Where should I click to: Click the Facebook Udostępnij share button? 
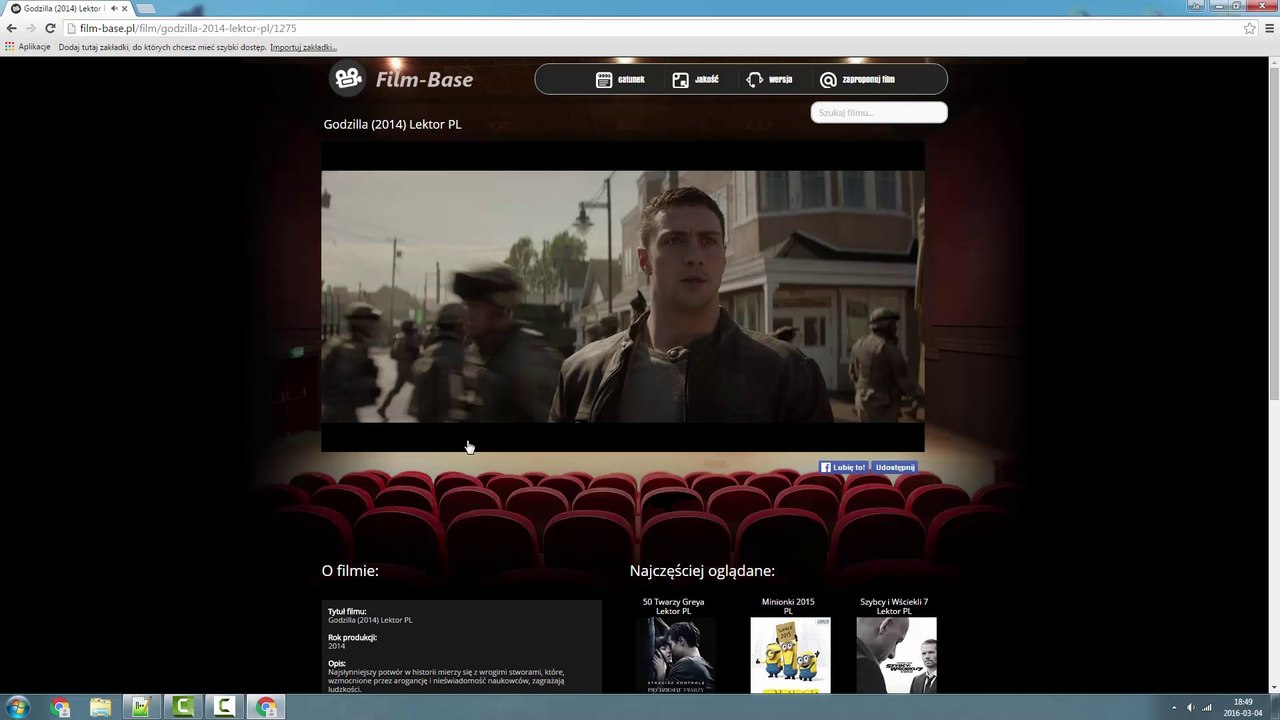point(894,467)
